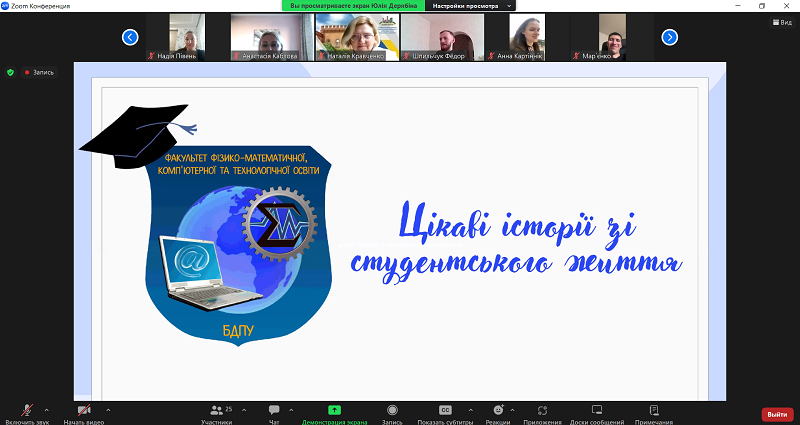Expand chat options arrow

point(291,410)
